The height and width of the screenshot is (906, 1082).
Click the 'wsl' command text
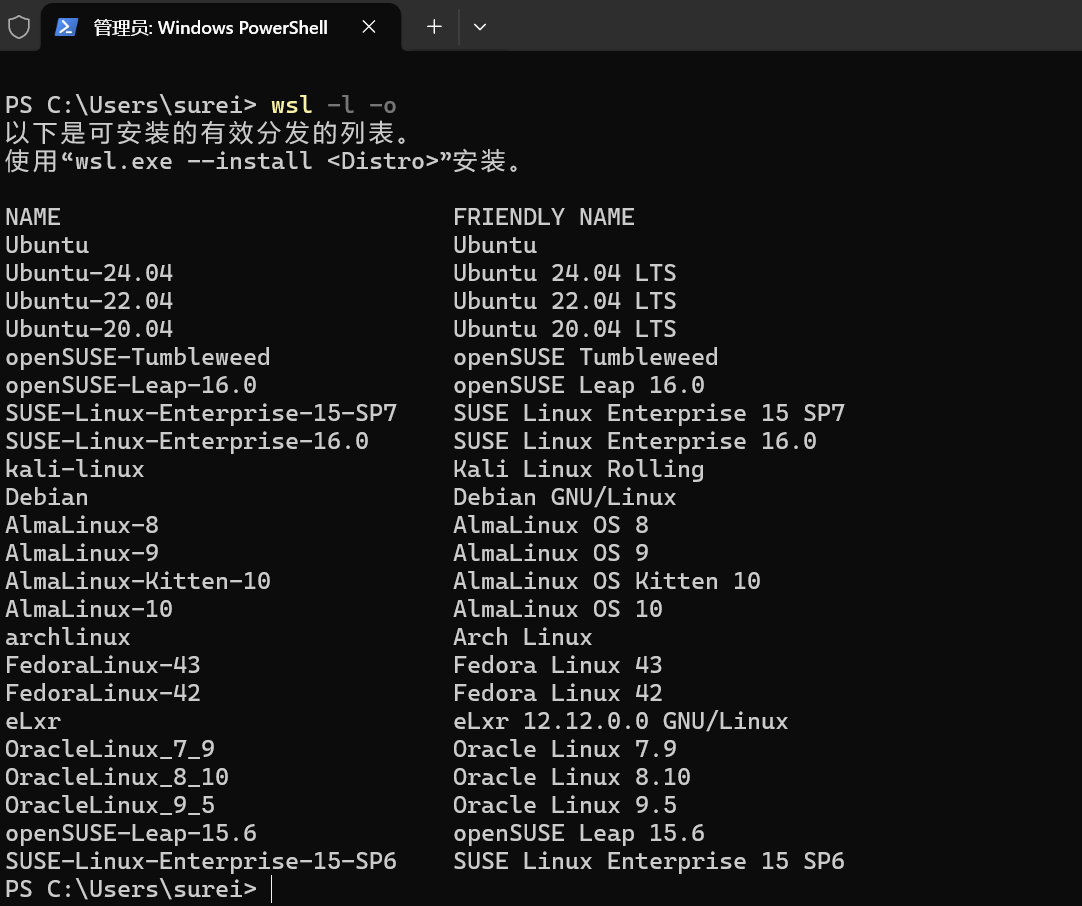pyautogui.click(x=291, y=105)
